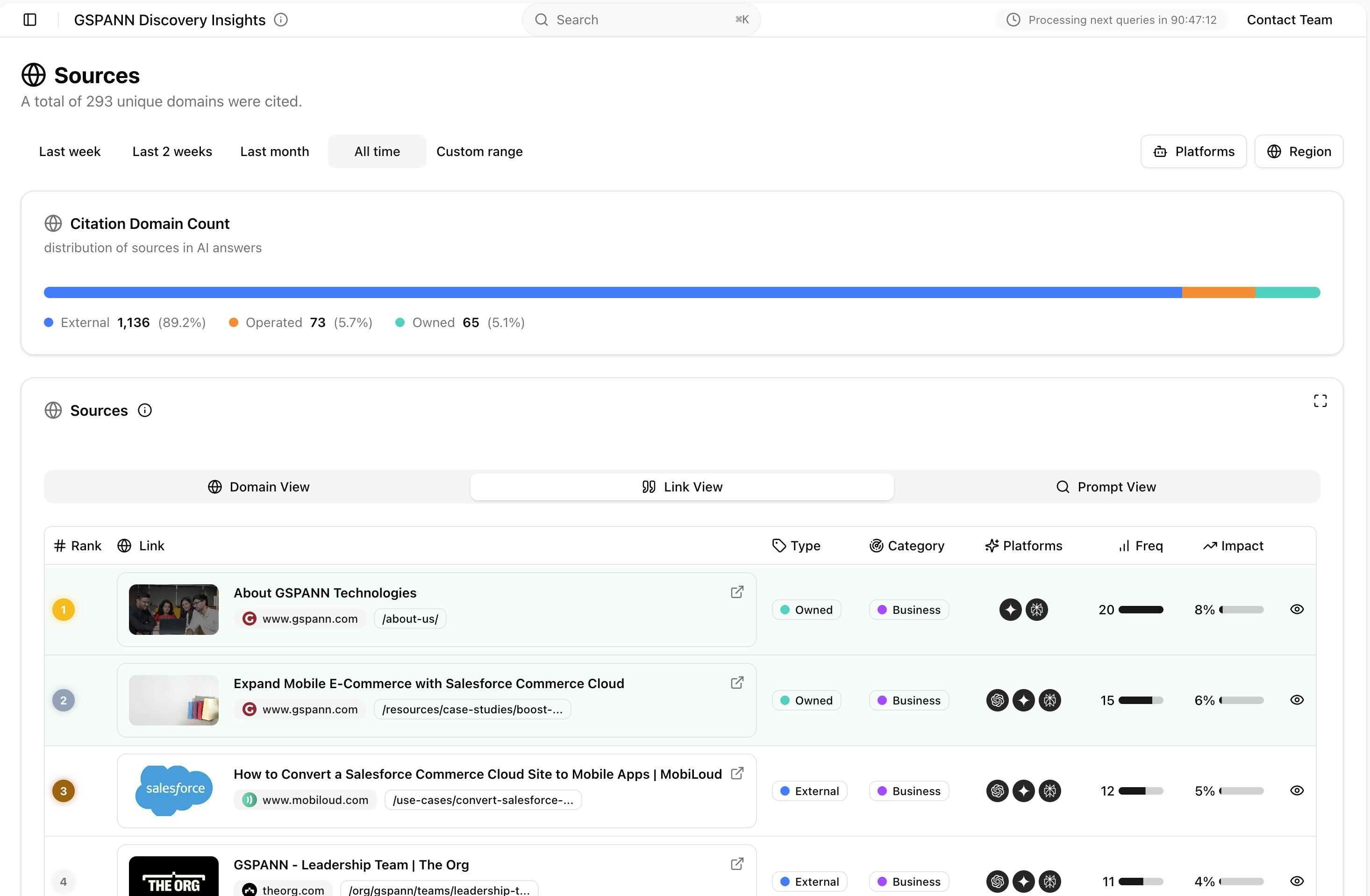Switch to Prompt View tab

coord(1106,487)
